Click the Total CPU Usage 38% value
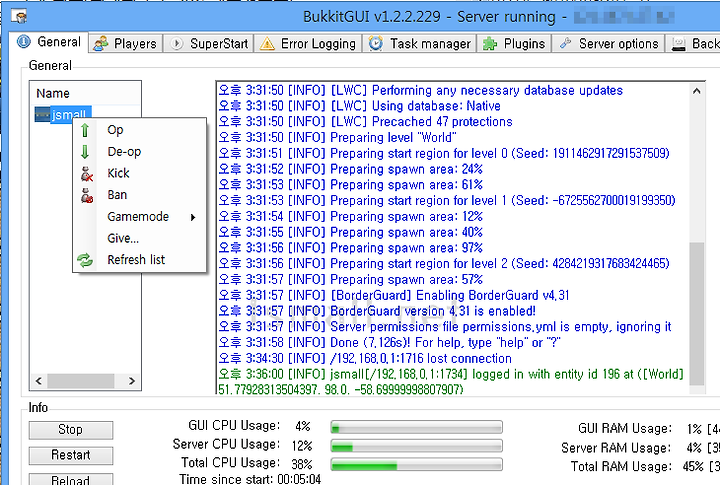The image size is (720, 485). [x=302, y=464]
